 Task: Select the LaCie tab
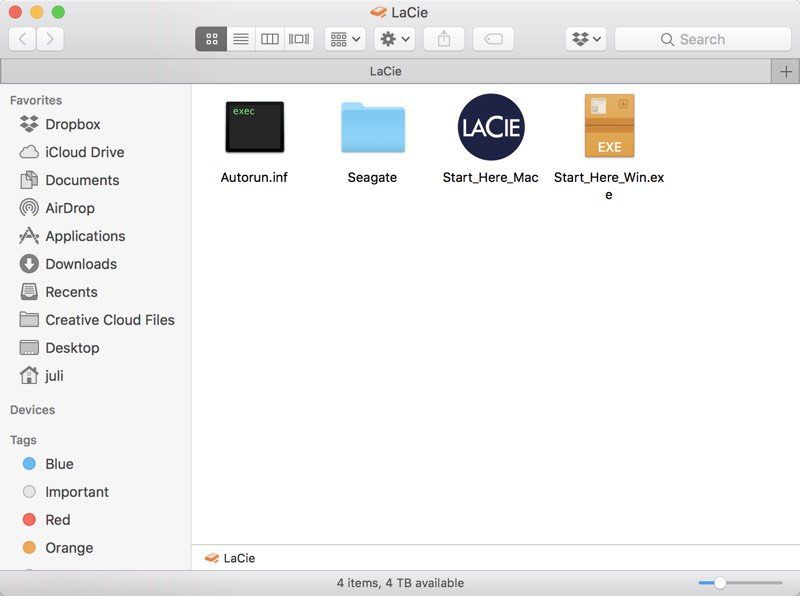[x=386, y=71]
